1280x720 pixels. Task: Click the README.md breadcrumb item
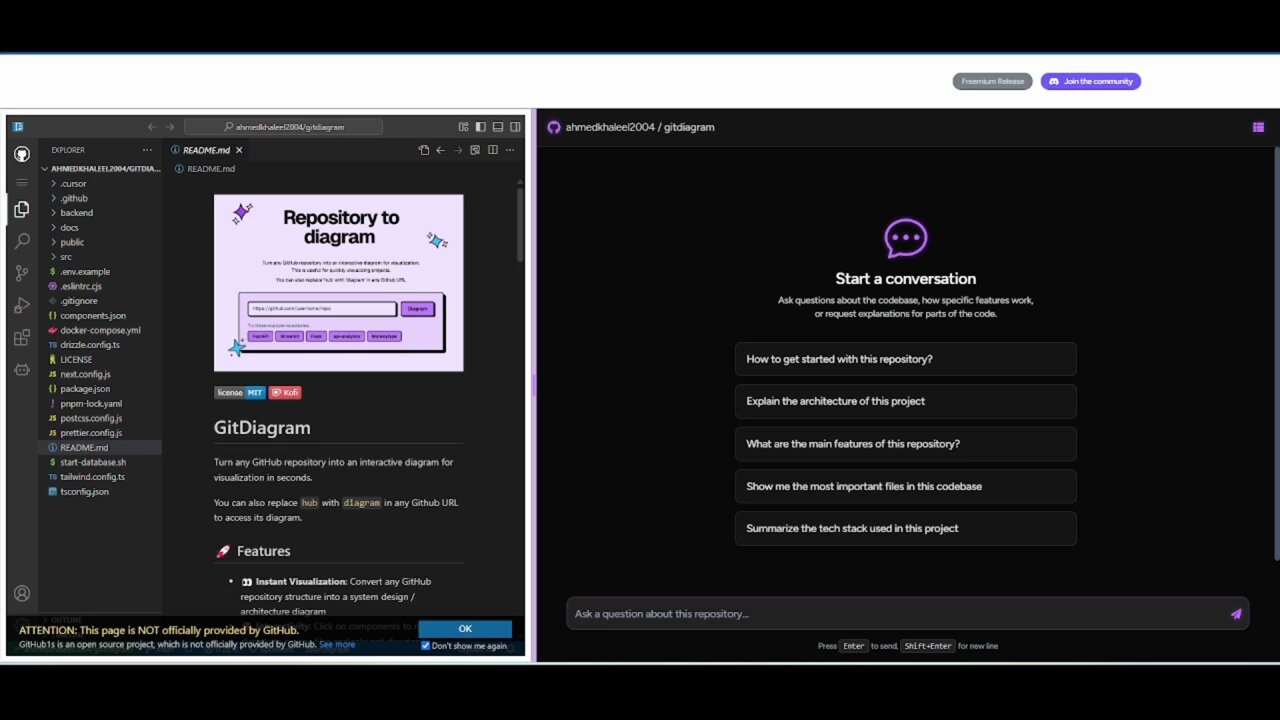pyautogui.click(x=205, y=169)
